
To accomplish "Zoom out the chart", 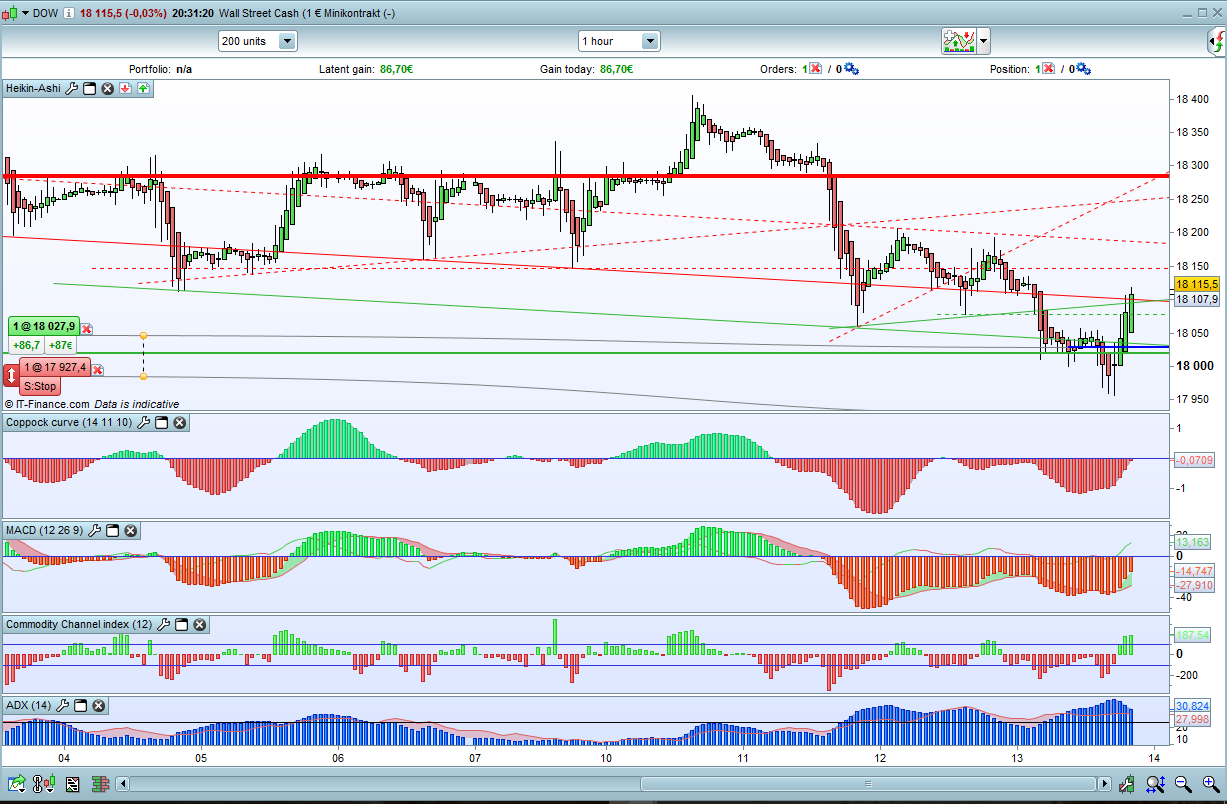I will click(1183, 784).
